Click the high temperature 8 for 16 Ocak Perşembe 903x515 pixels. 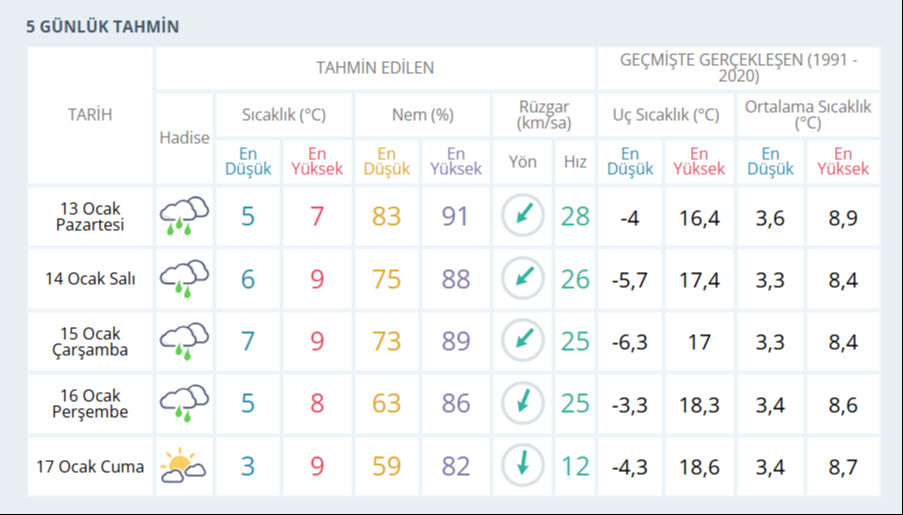317,403
